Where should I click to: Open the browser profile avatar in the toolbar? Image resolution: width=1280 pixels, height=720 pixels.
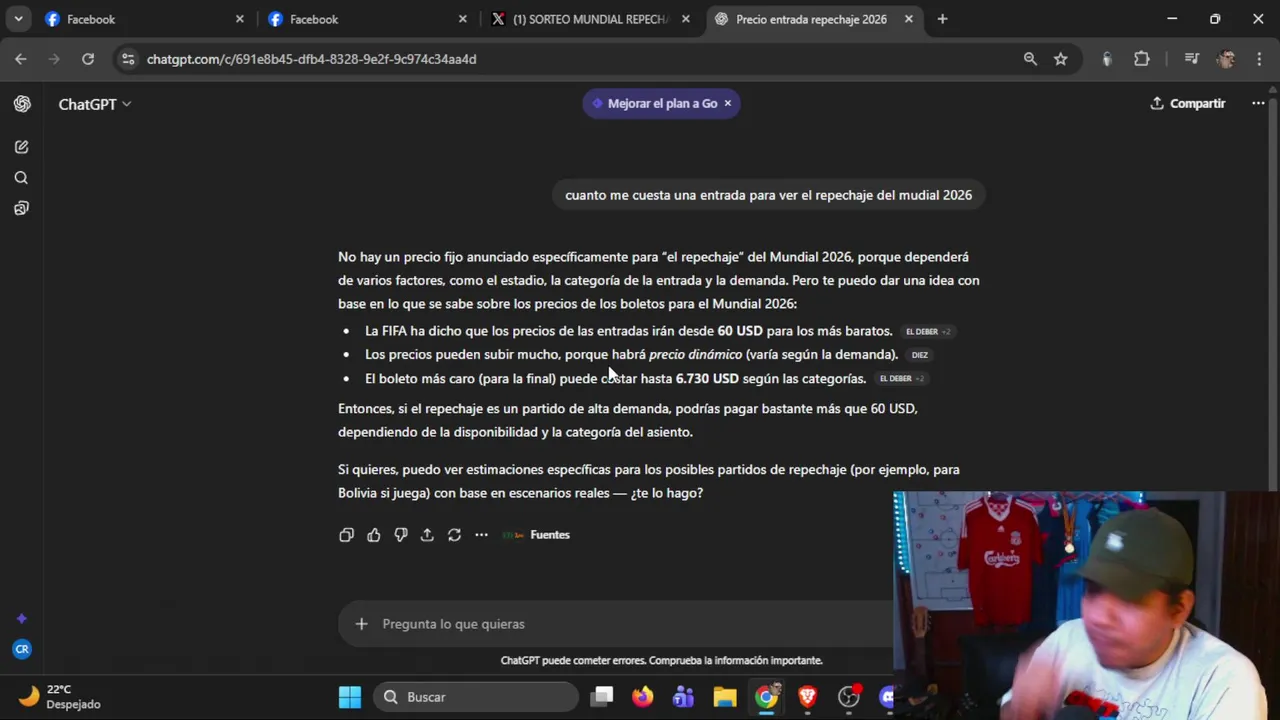1225,59
